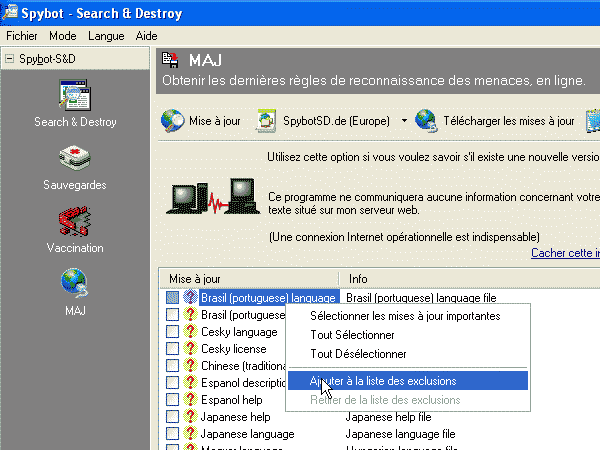Choose Tout Désélectionner from context menu

(x=408, y=354)
